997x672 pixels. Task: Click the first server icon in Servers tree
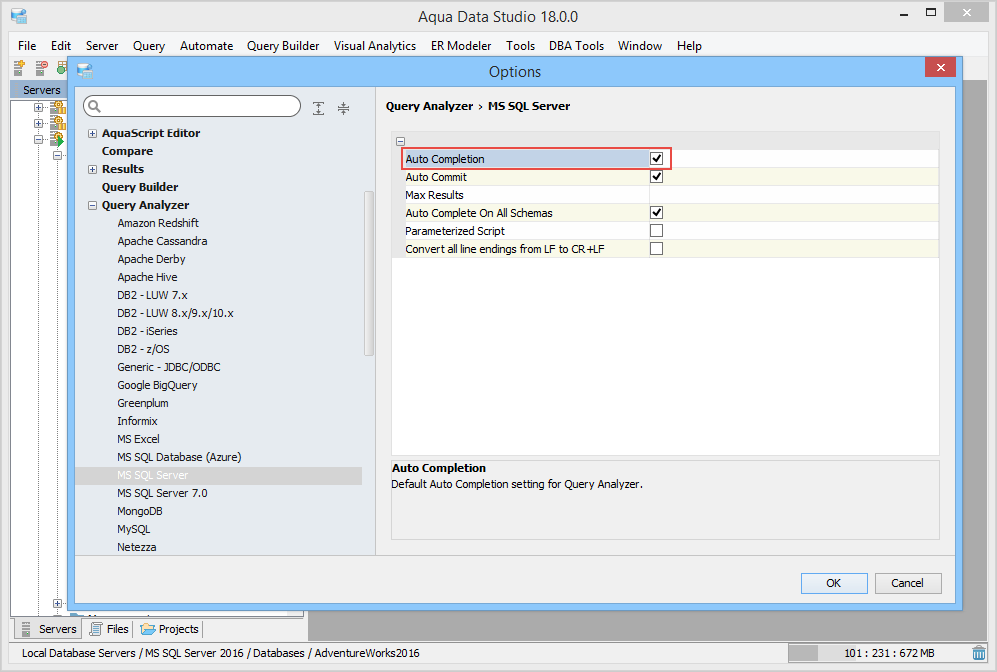[58, 107]
